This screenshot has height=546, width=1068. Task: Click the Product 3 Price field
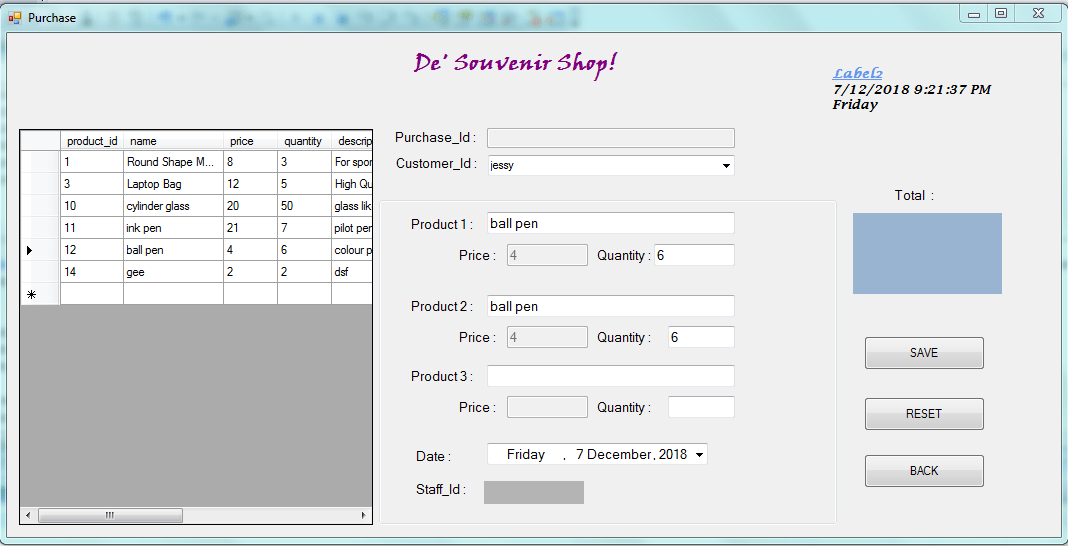[x=548, y=407]
